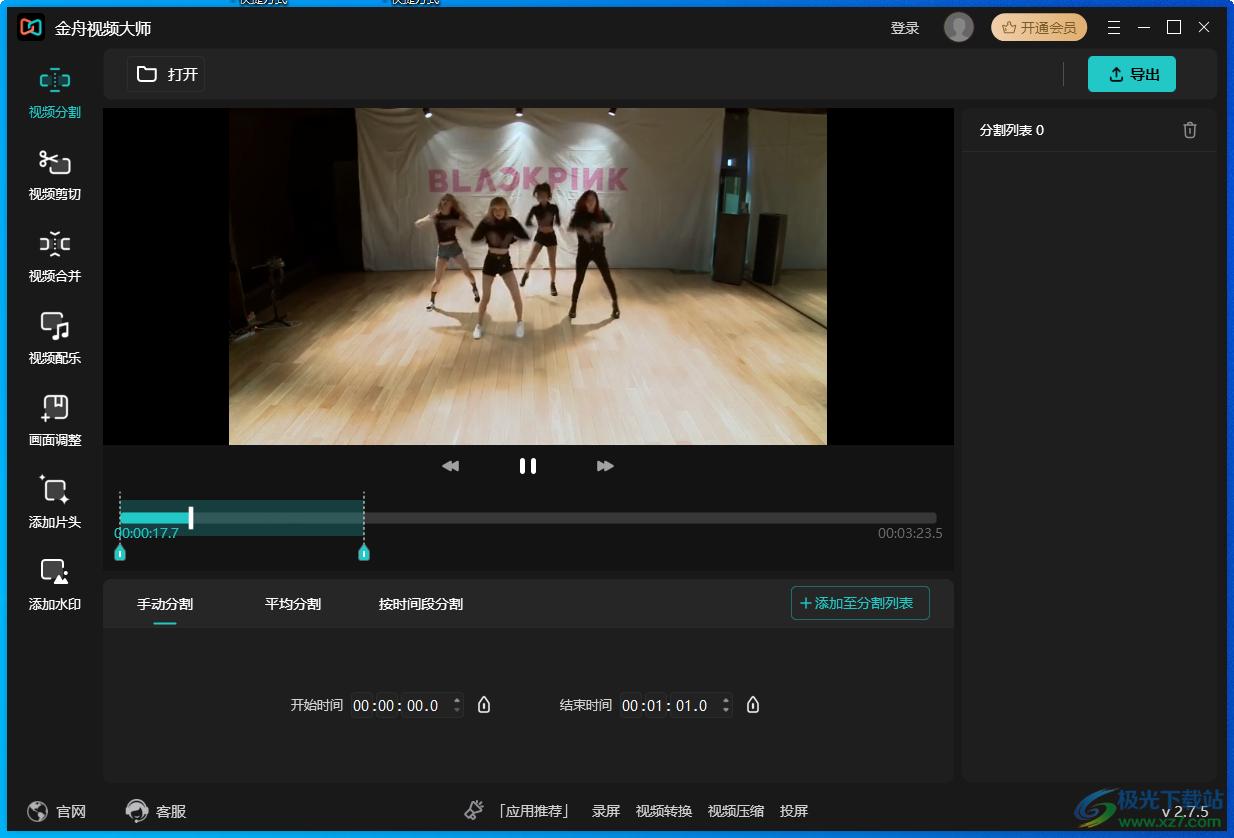Viewport: 1234px width, 838px height.
Task: Open the 视频合并 video merge tool
Action: [55, 257]
